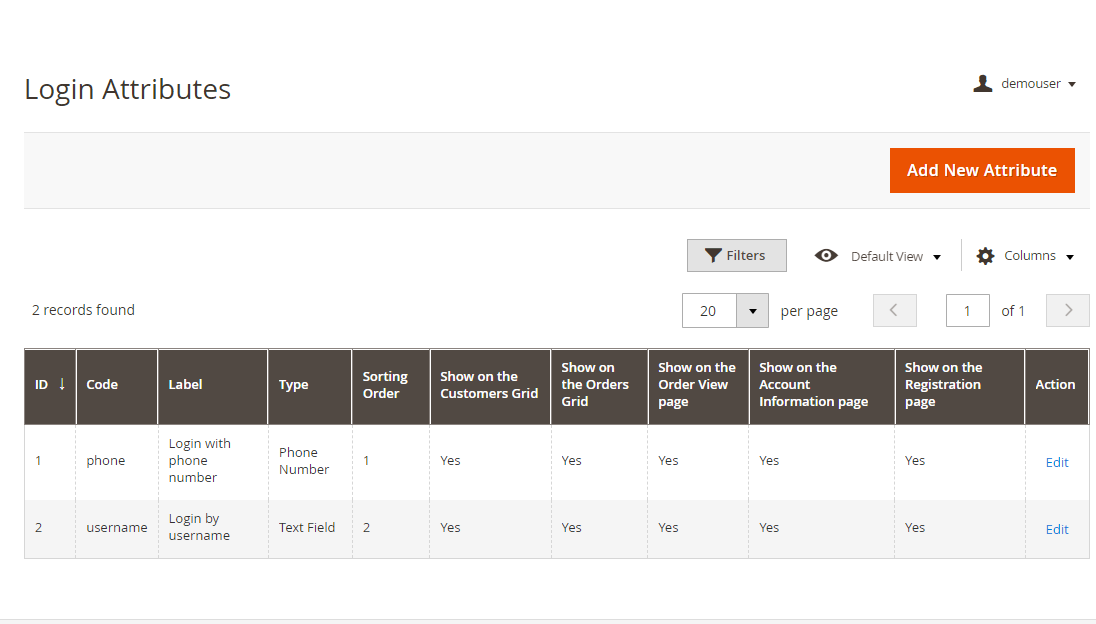Screen dimensions: 1096x624
Task: Click Yes under Account Information for phone row
Action: (x=769, y=460)
